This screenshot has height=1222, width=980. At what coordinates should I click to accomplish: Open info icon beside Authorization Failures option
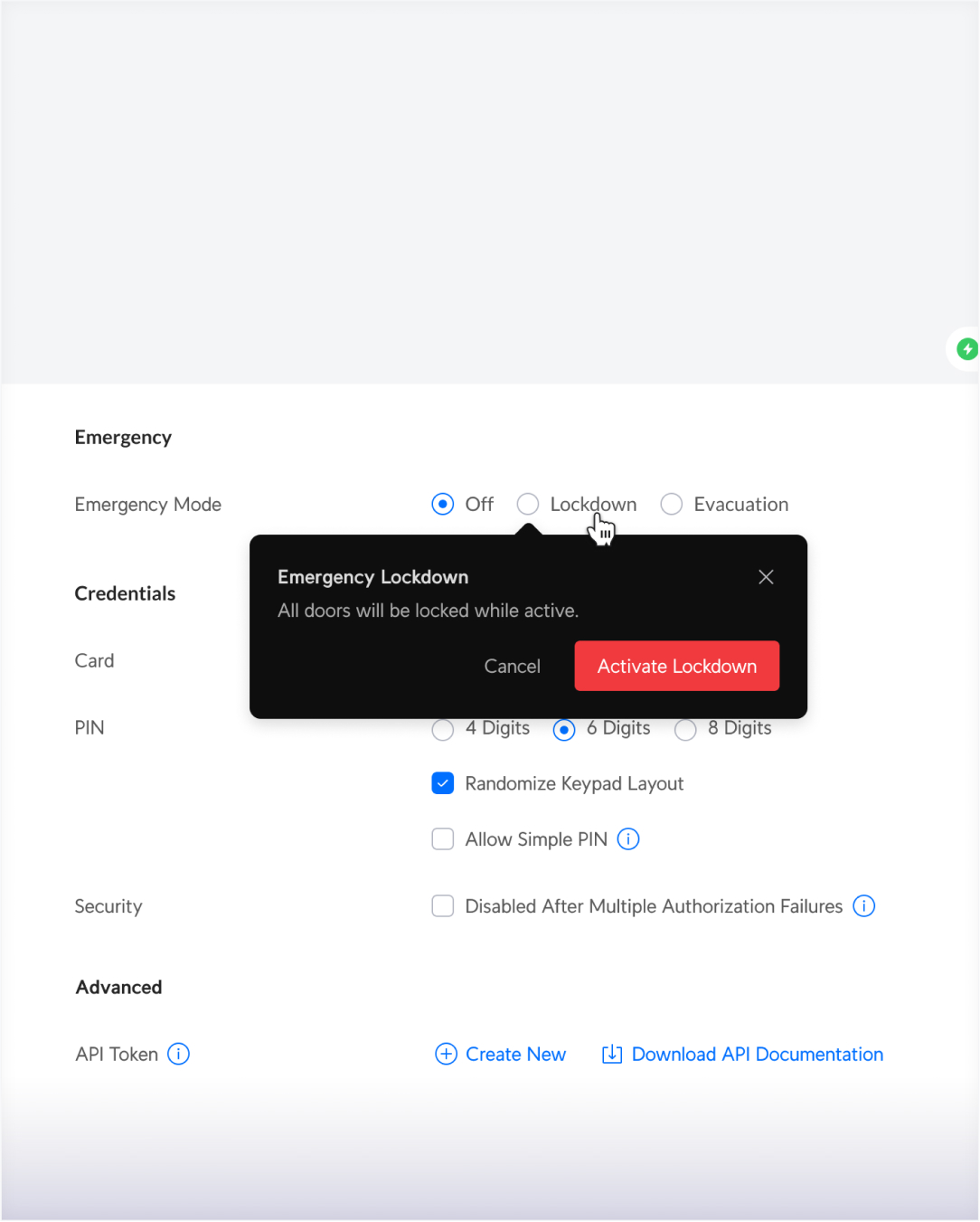[863, 906]
